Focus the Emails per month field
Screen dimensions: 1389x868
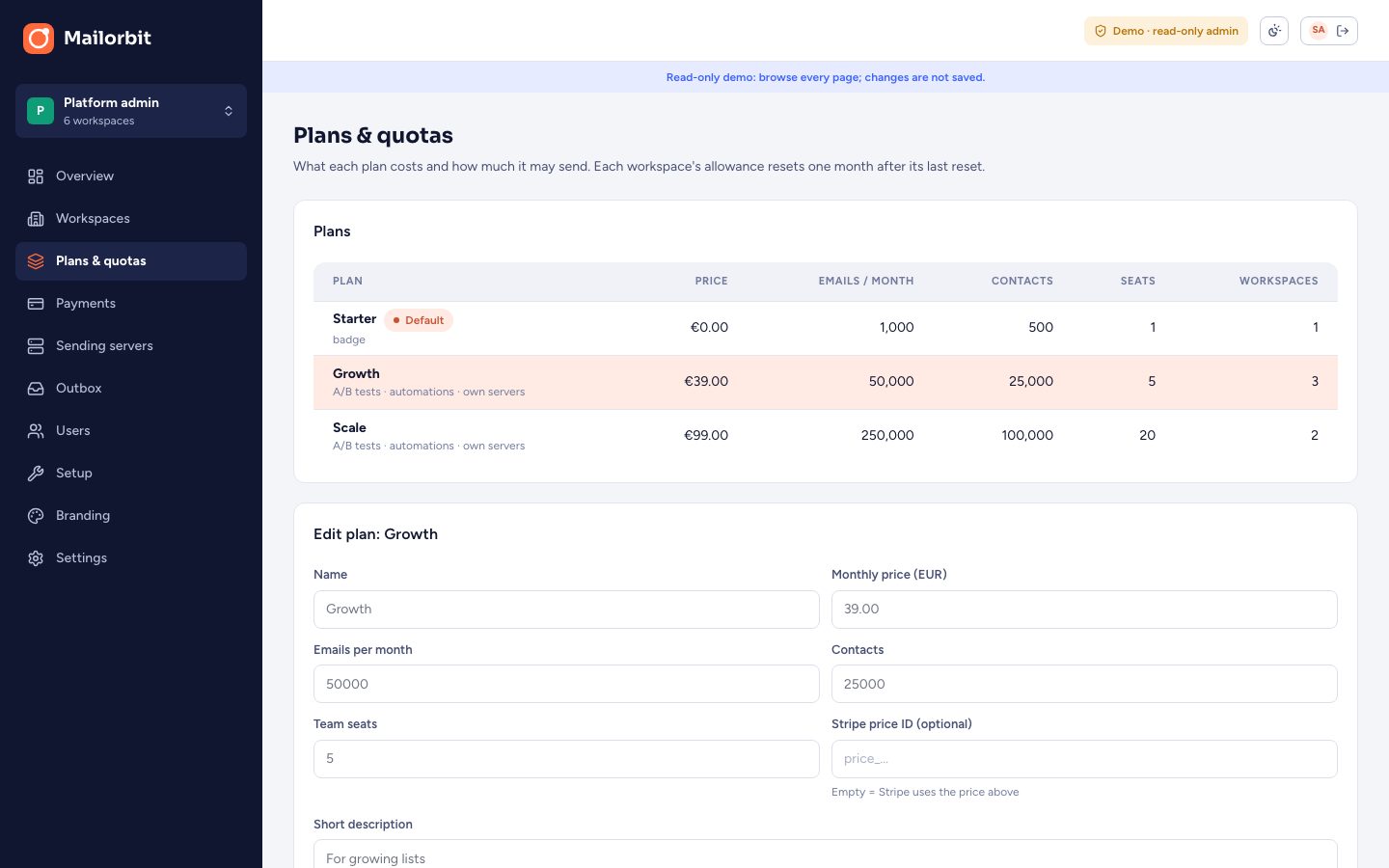pyautogui.click(x=566, y=684)
